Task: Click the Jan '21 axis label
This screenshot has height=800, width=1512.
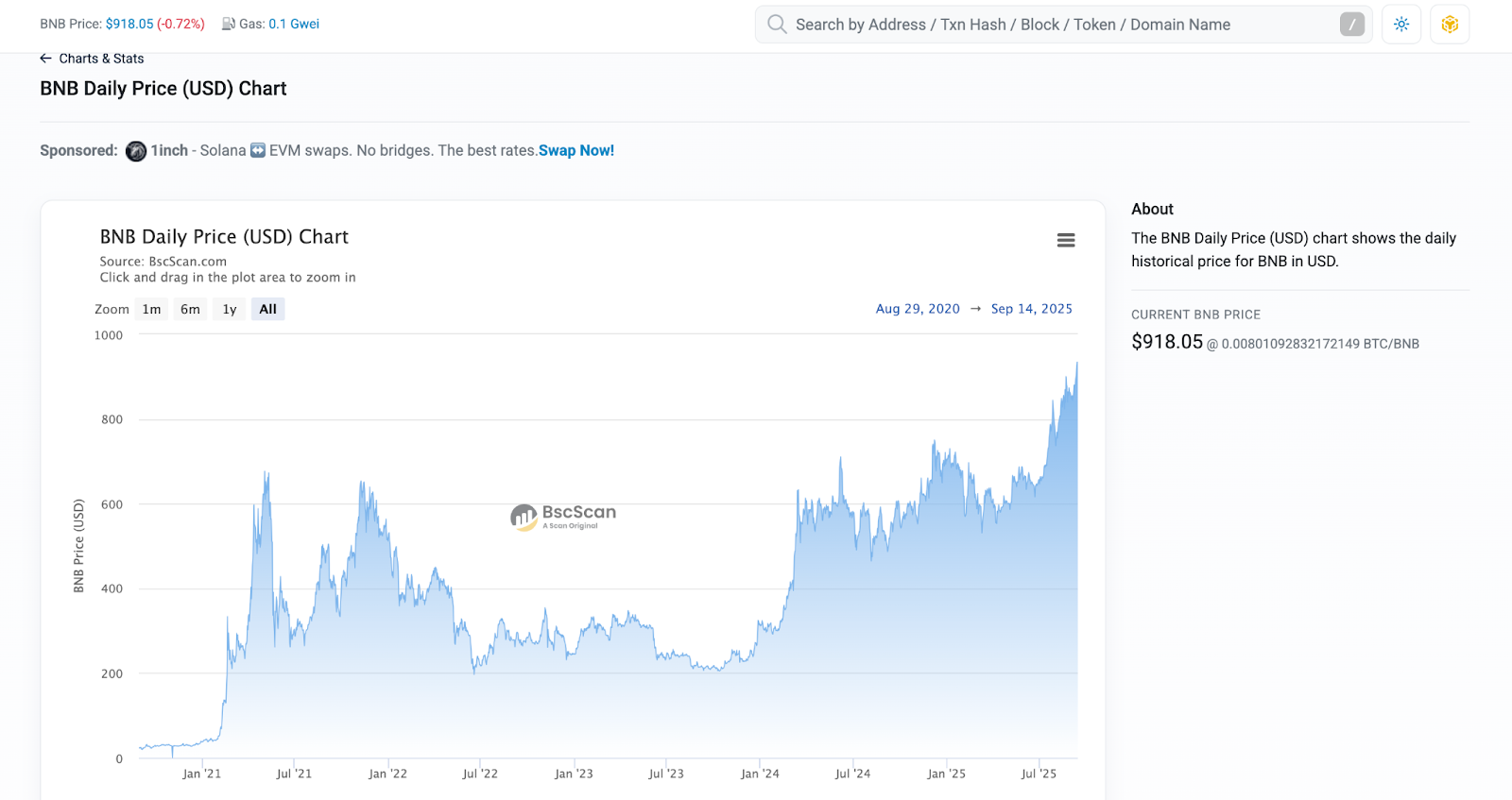Action: coord(201,774)
